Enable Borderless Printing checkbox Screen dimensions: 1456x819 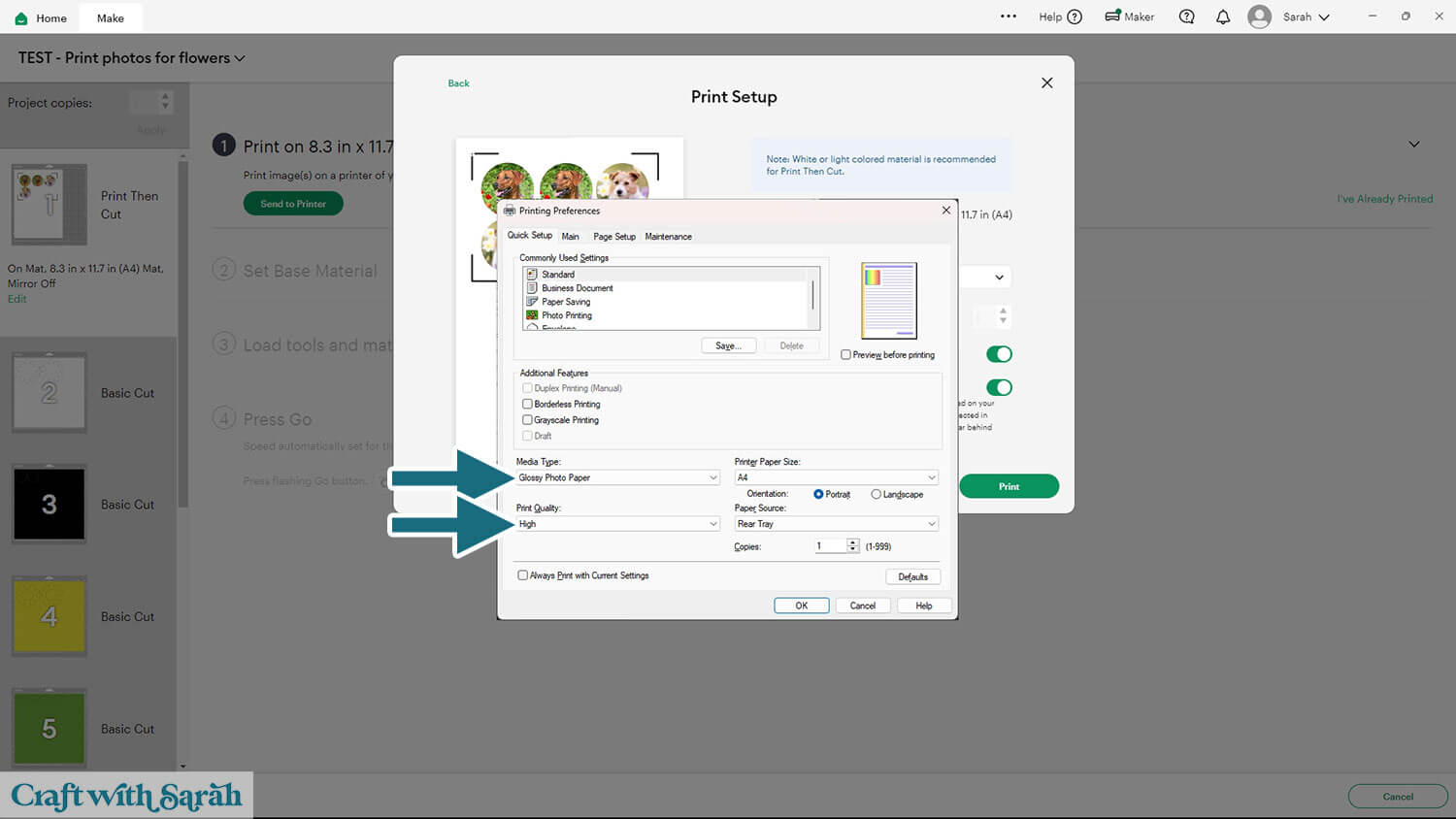[527, 404]
